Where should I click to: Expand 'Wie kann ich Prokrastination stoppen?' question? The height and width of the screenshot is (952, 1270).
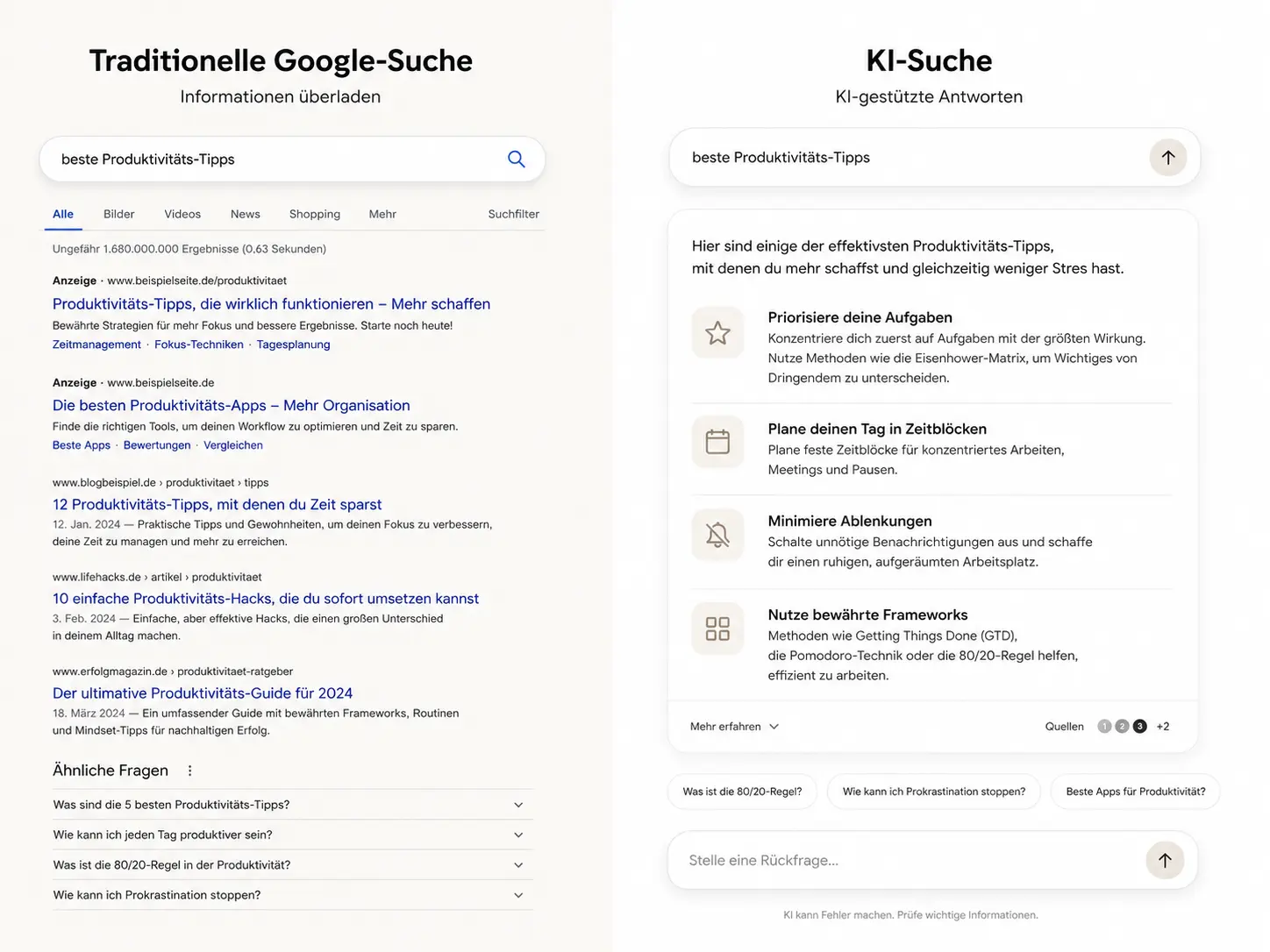(x=293, y=895)
